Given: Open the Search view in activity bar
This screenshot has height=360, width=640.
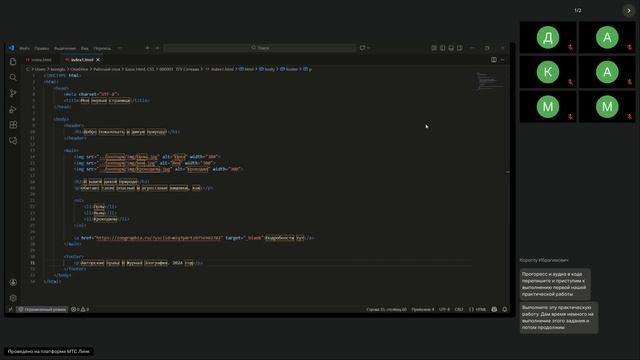Looking at the screenshot, I should pos(13,78).
